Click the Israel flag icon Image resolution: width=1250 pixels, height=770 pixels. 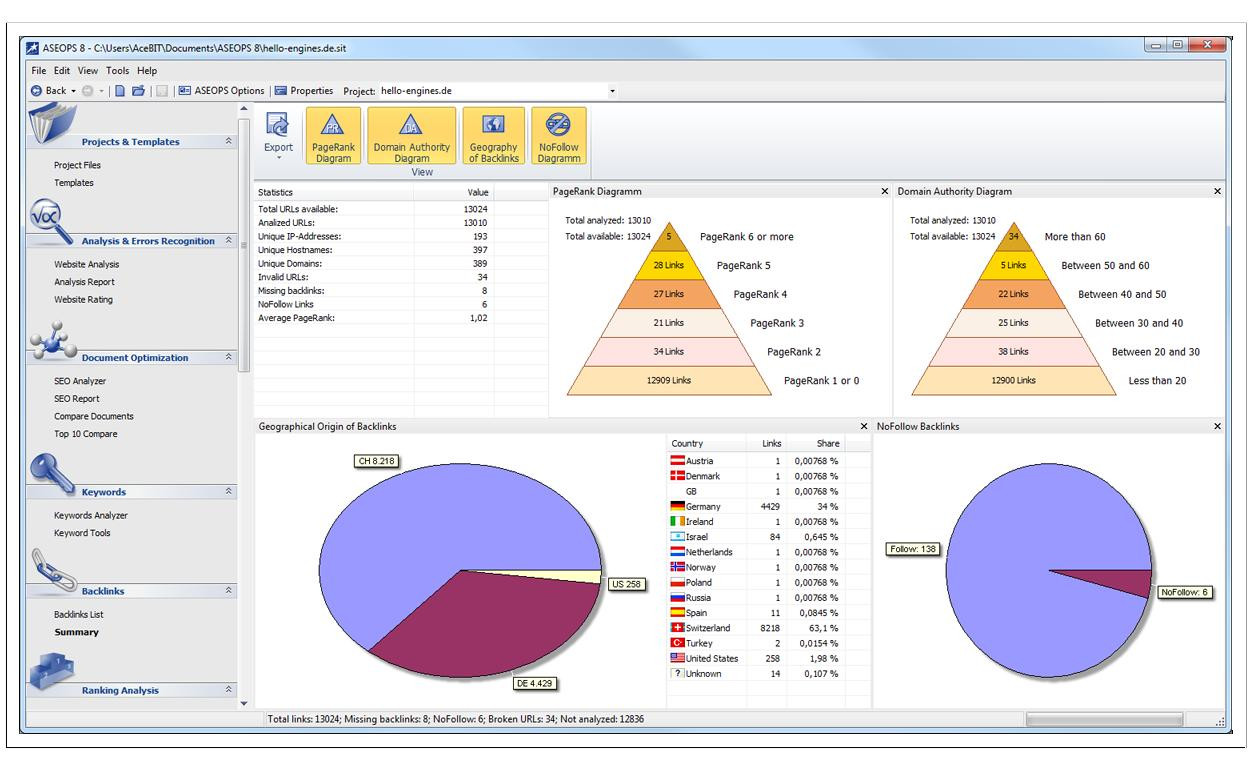click(677, 537)
